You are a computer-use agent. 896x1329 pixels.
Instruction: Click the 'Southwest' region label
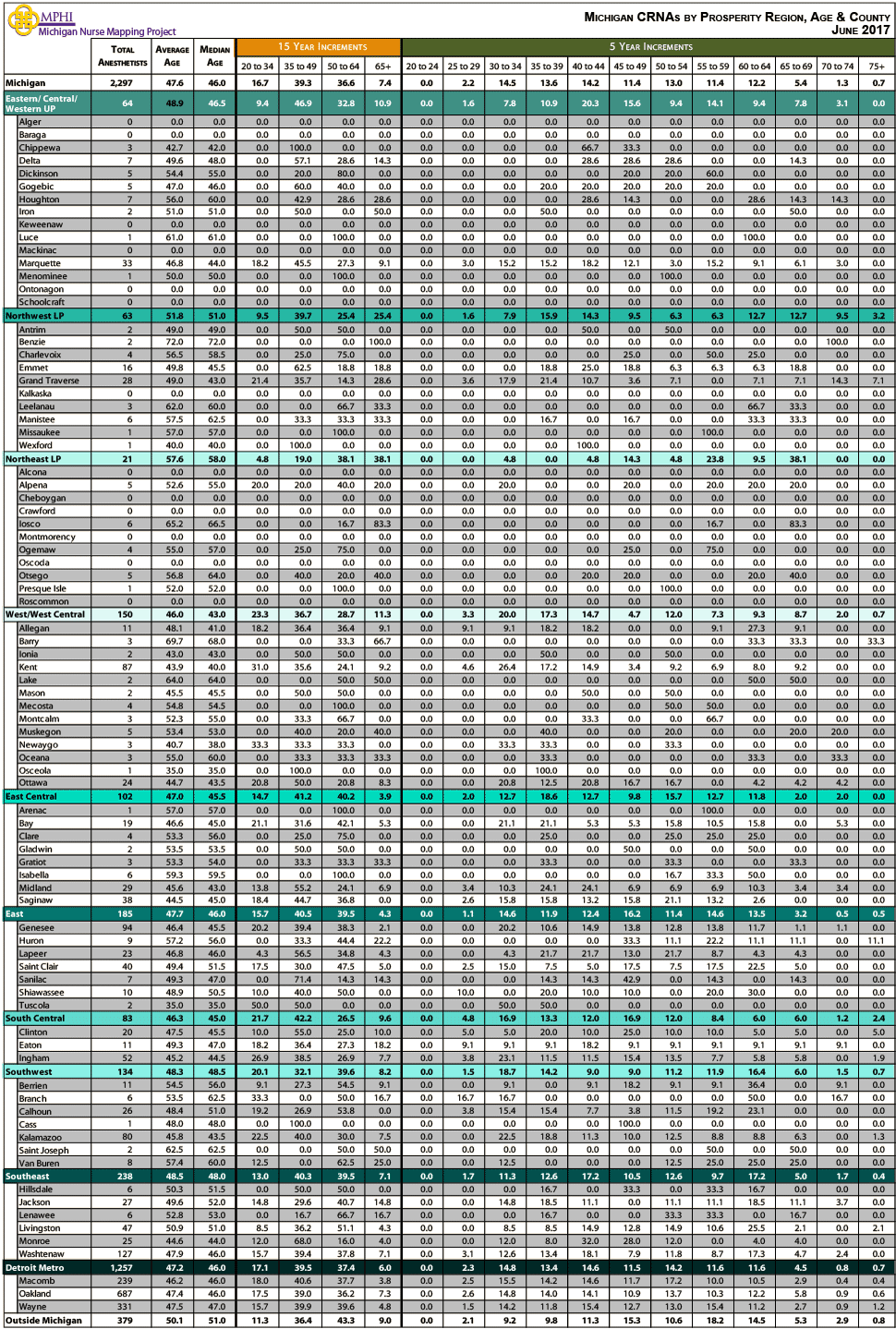29,1071
